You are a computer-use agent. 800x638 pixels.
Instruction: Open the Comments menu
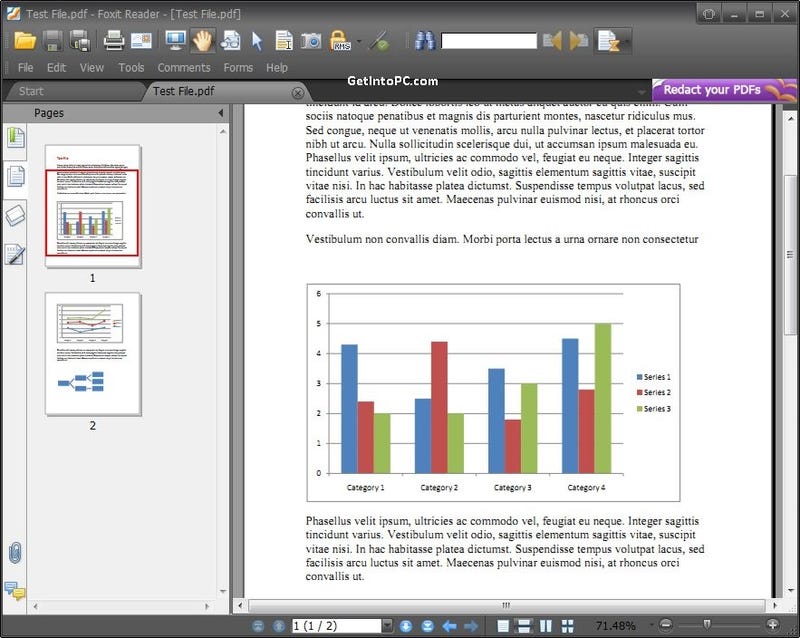coord(184,67)
